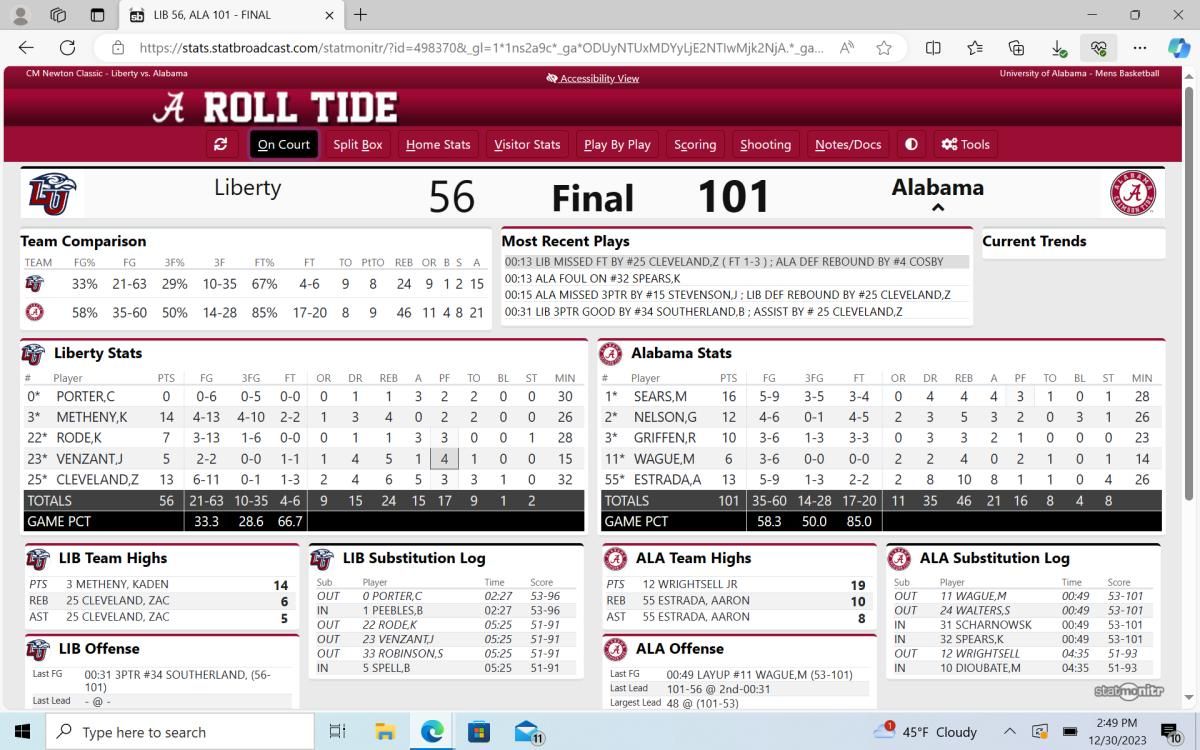Viewport: 1200px width, 750px height.
Task: Click the LIB Offense logo icon
Action: click(x=38, y=650)
